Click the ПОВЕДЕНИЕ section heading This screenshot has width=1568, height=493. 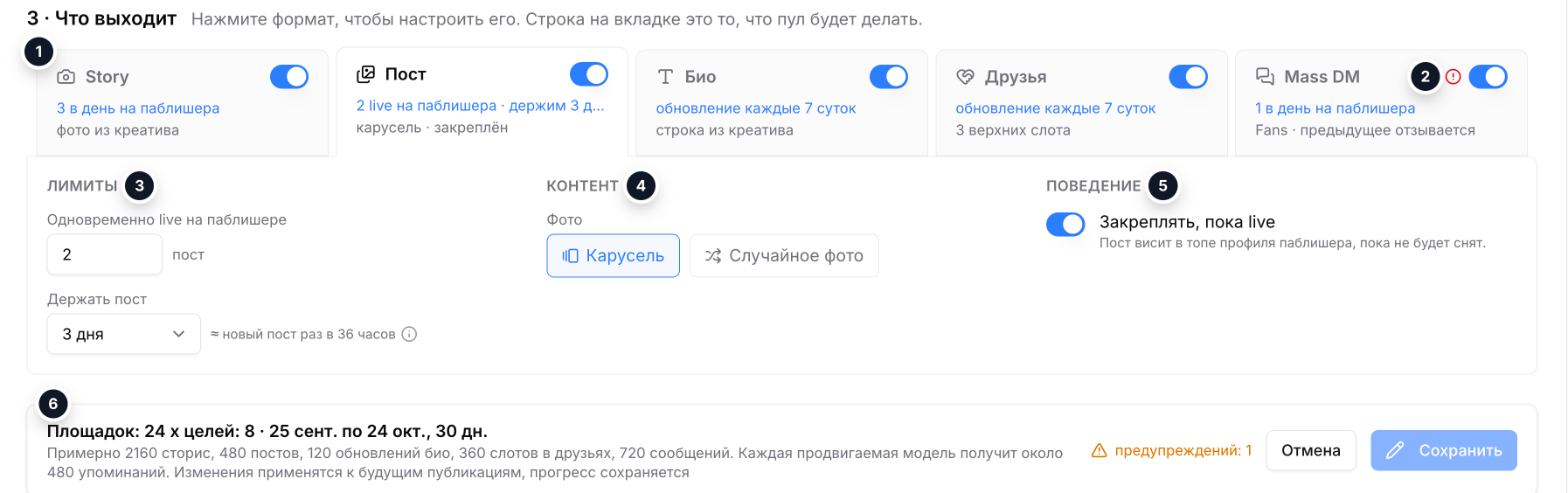click(1094, 185)
